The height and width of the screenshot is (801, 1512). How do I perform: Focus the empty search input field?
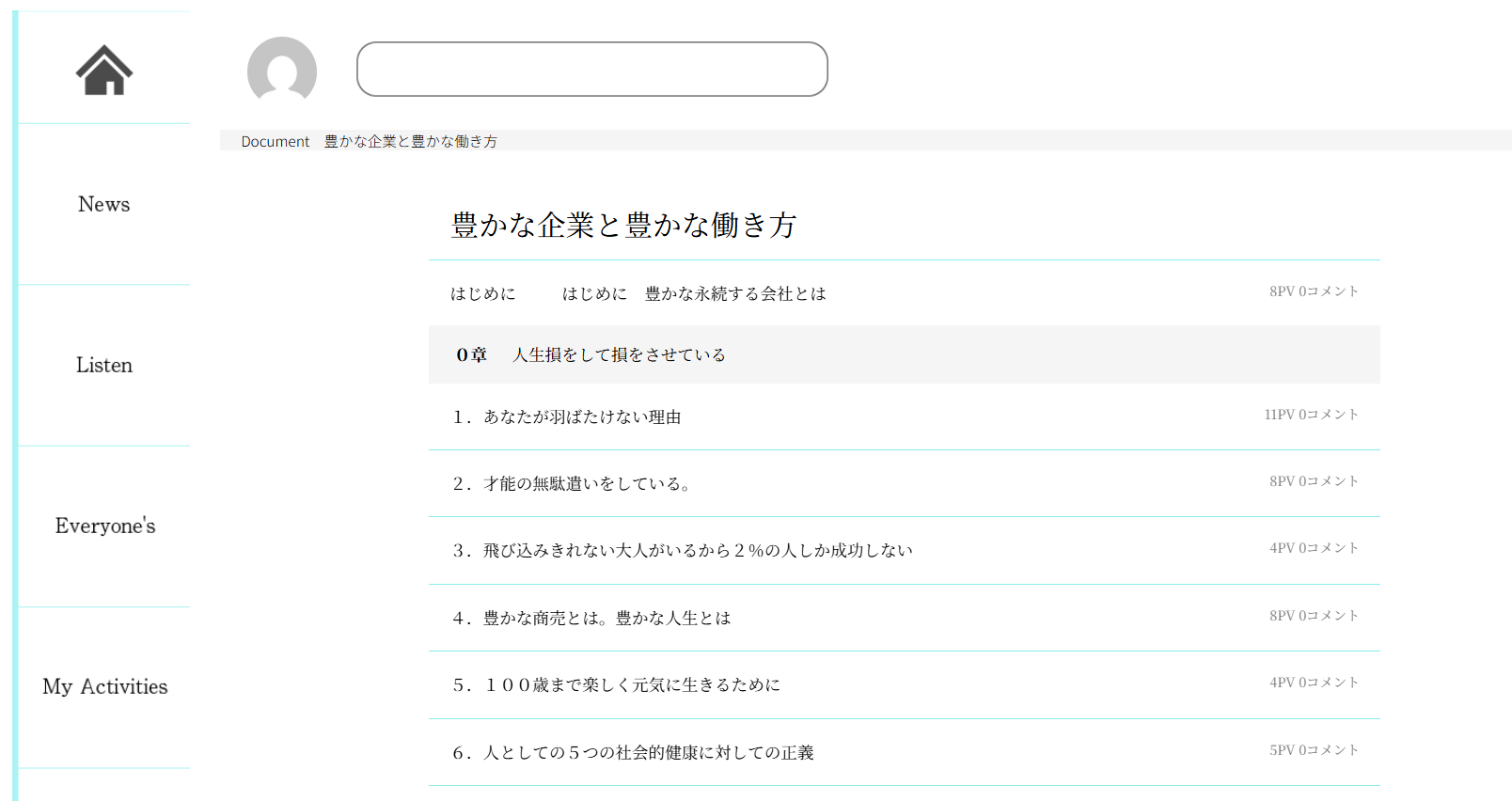(x=592, y=69)
